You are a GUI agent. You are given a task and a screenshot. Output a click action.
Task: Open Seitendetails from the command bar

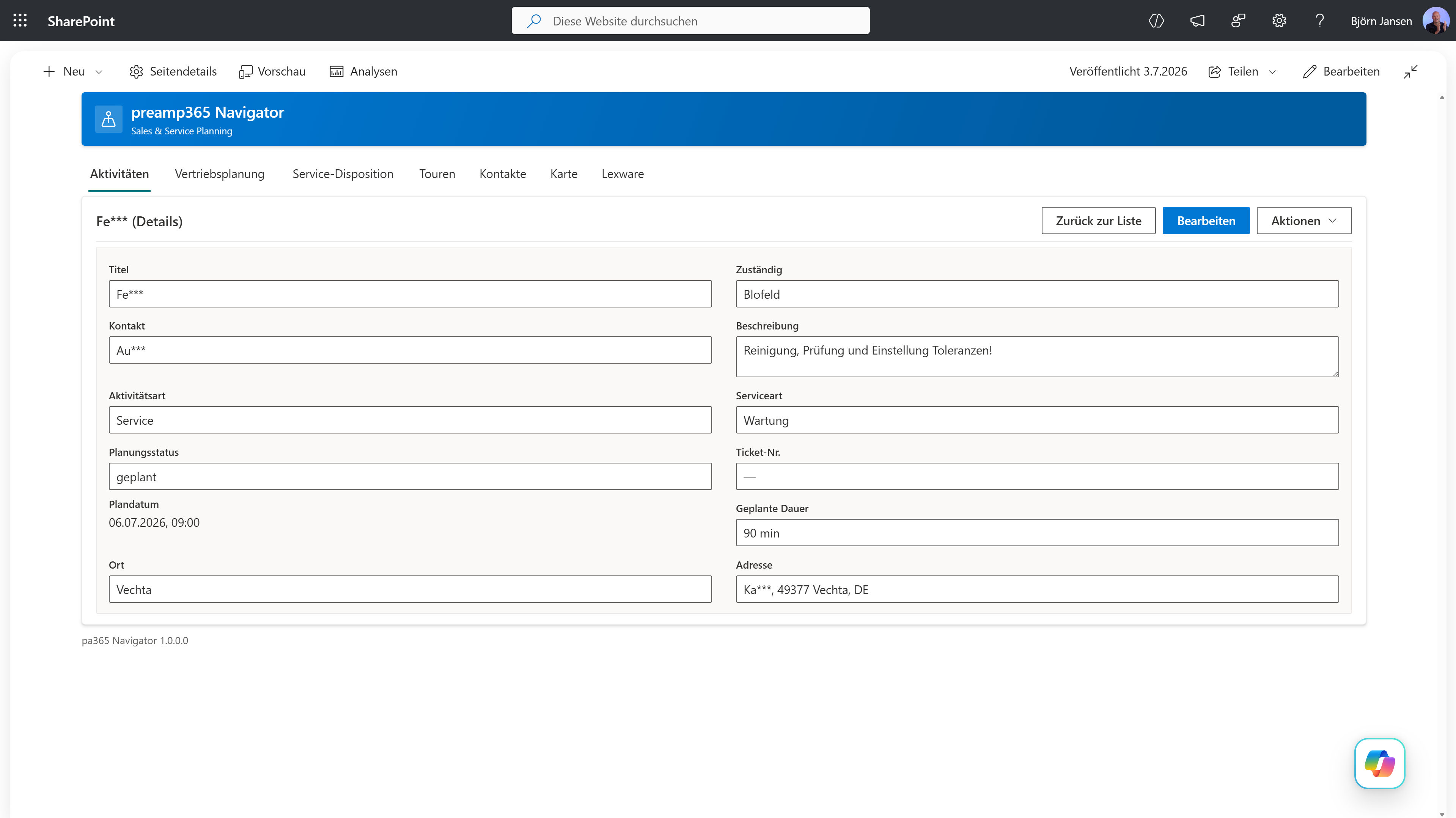pos(173,71)
